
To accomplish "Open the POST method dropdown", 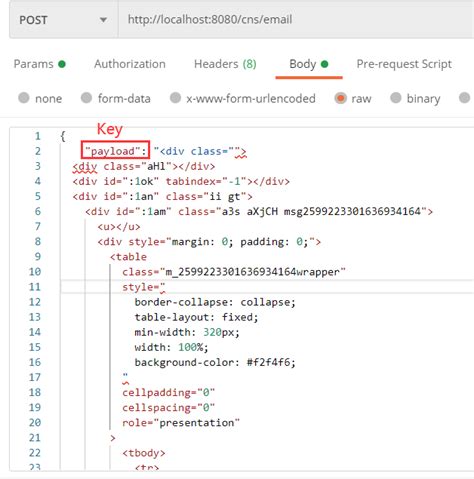I will [x=64, y=20].
